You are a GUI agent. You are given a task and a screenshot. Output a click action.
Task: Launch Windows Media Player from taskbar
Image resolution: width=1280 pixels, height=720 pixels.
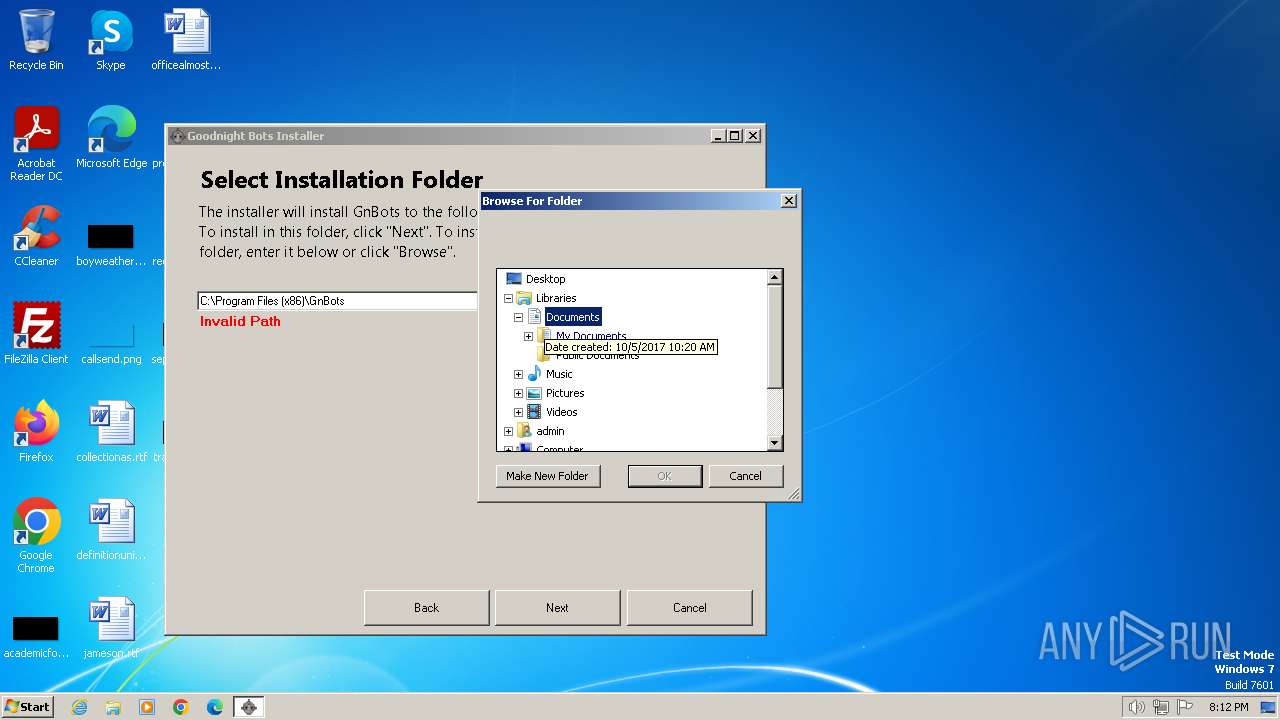[x=147, y=707]
